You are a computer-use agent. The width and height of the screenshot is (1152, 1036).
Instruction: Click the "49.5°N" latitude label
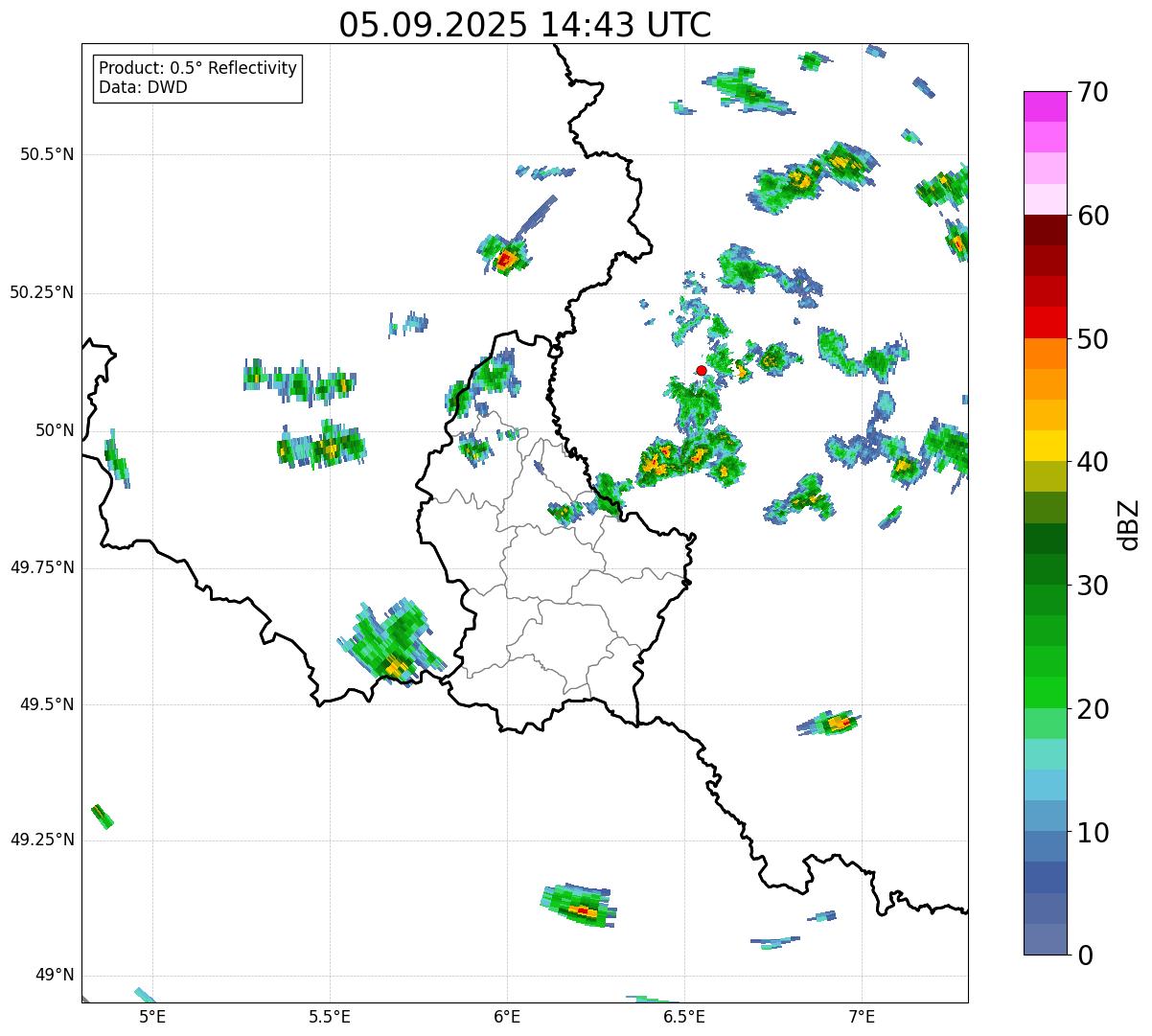[x=47, y=704]
